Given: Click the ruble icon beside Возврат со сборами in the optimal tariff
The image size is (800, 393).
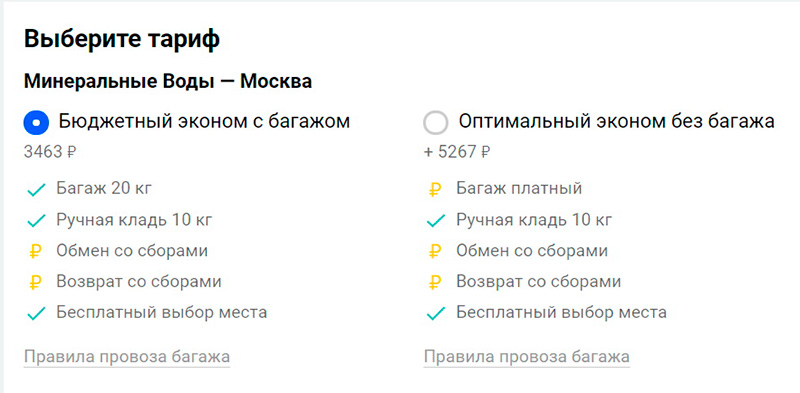Looking at the screenshot, I should [x=435, y=282].
